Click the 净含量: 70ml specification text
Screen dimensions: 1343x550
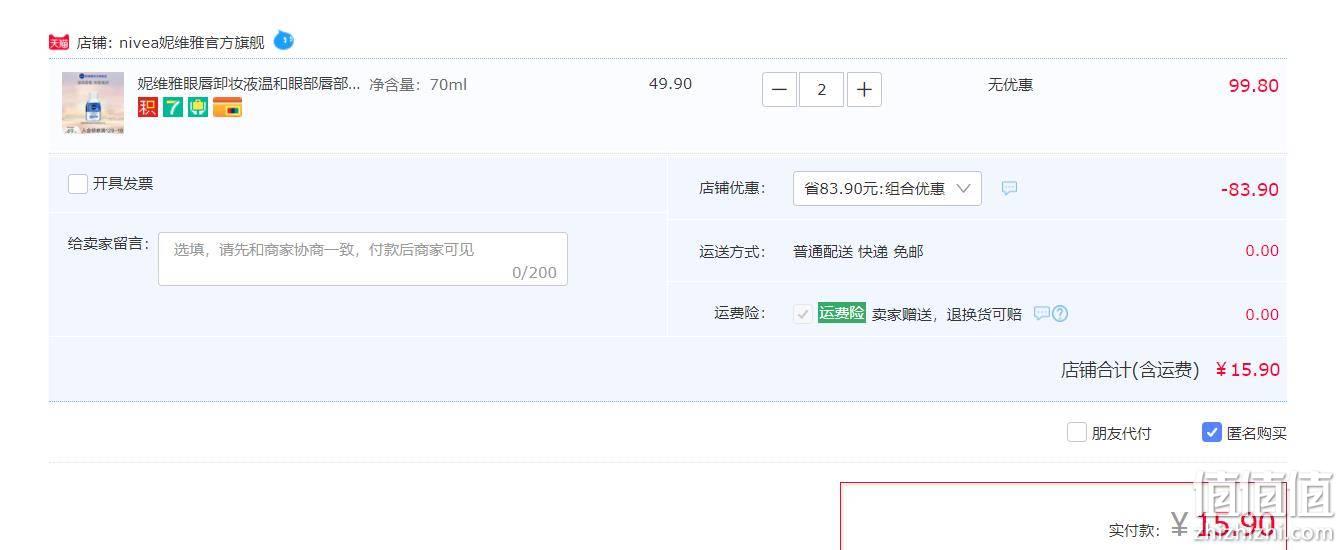(x=418, y=84)
